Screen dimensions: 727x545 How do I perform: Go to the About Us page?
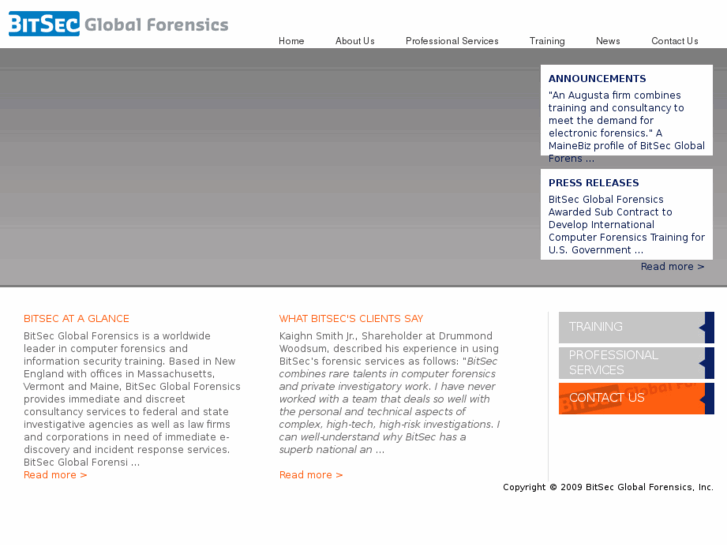[355, 41]
